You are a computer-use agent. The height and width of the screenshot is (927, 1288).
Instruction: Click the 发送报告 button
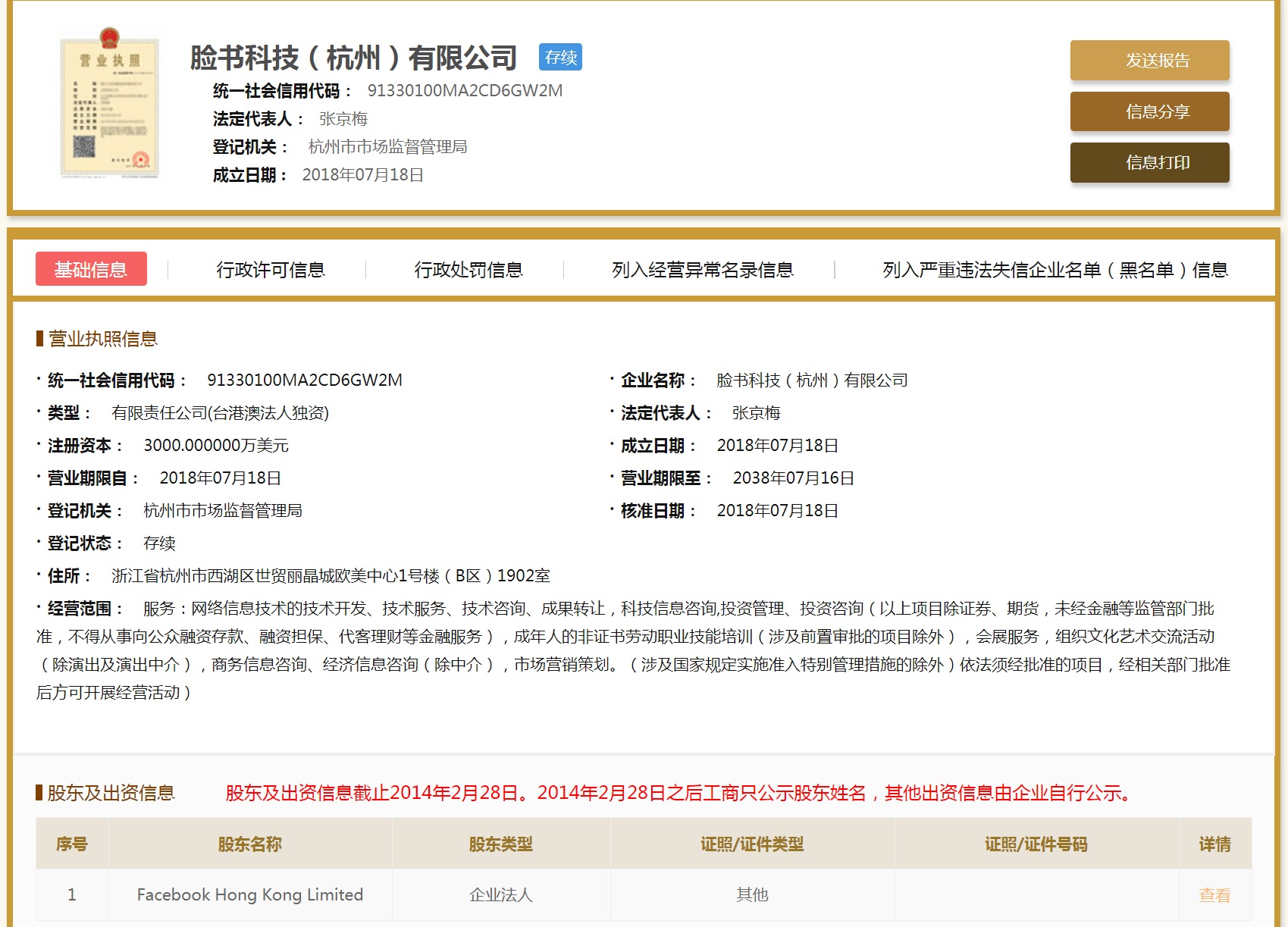tap(1149, 60)
